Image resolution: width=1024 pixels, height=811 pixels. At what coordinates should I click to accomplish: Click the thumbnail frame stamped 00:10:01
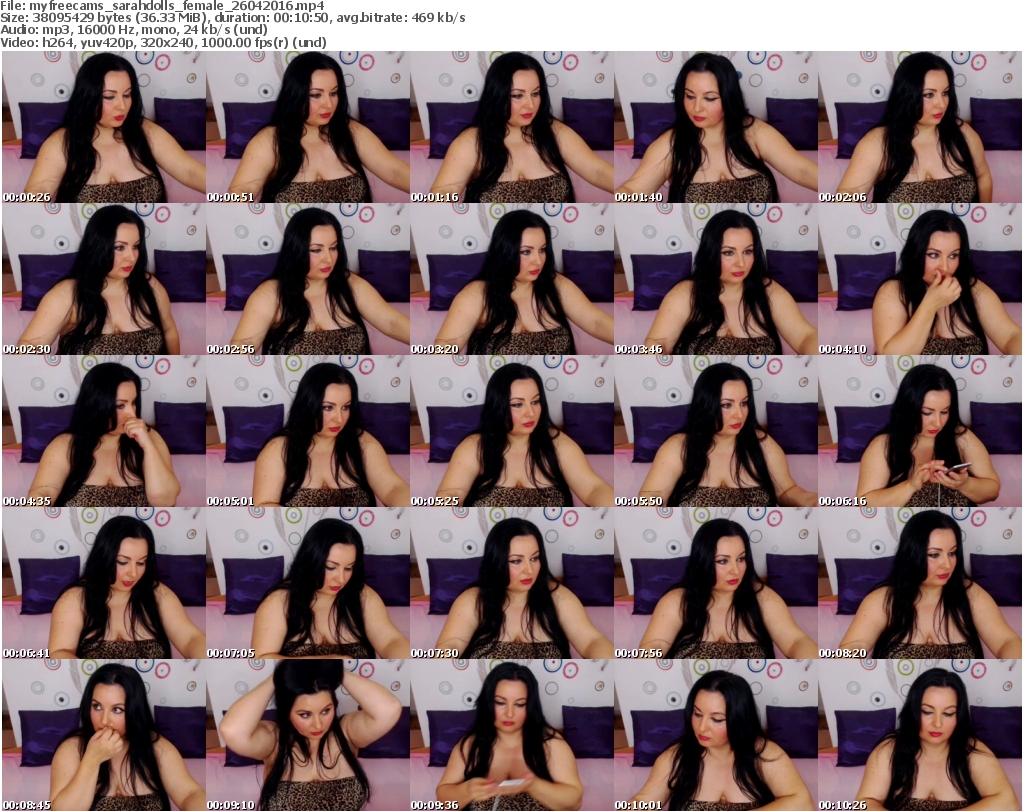[715, 735]
